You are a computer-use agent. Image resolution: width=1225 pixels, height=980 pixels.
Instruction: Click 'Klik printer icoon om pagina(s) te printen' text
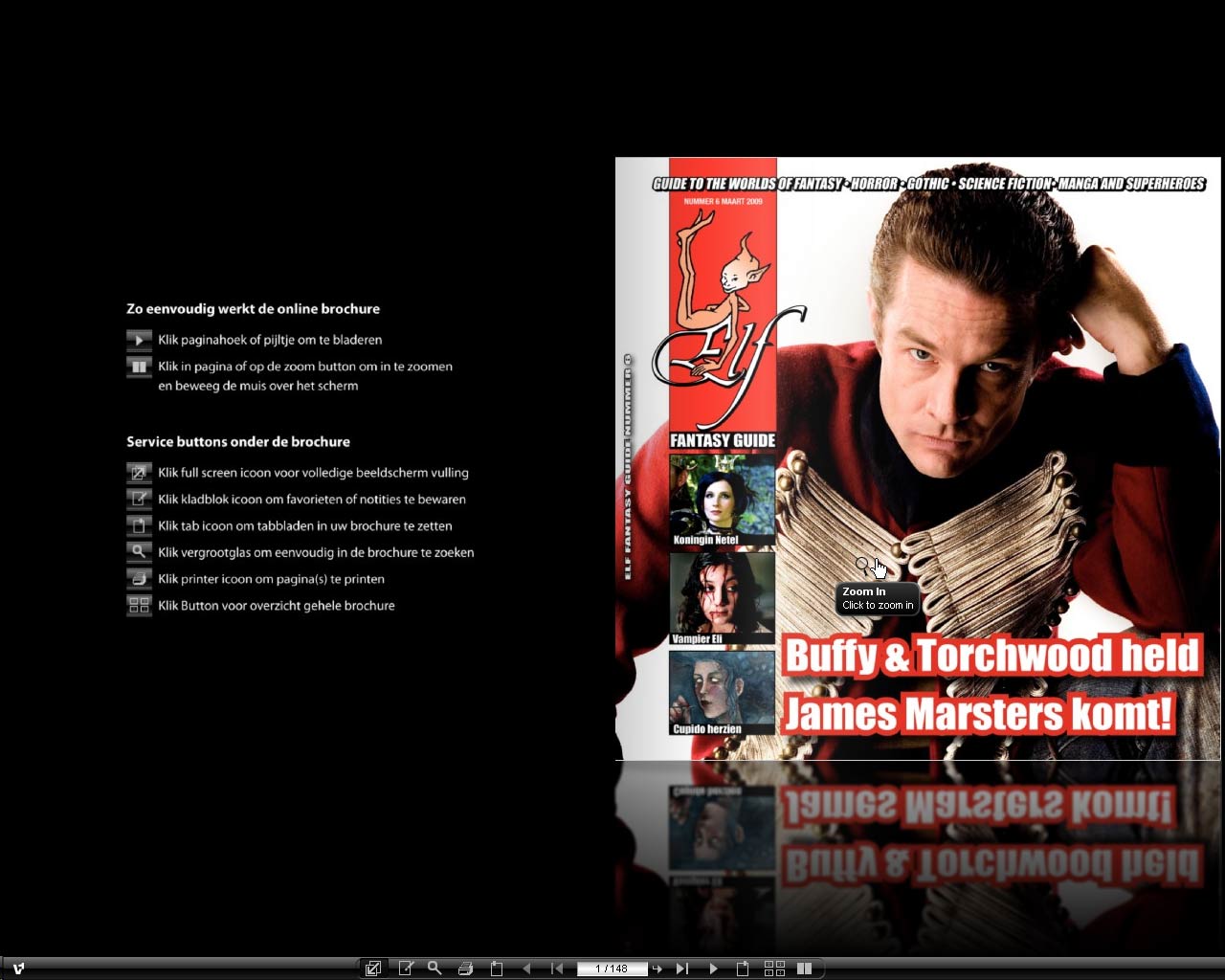271,579
